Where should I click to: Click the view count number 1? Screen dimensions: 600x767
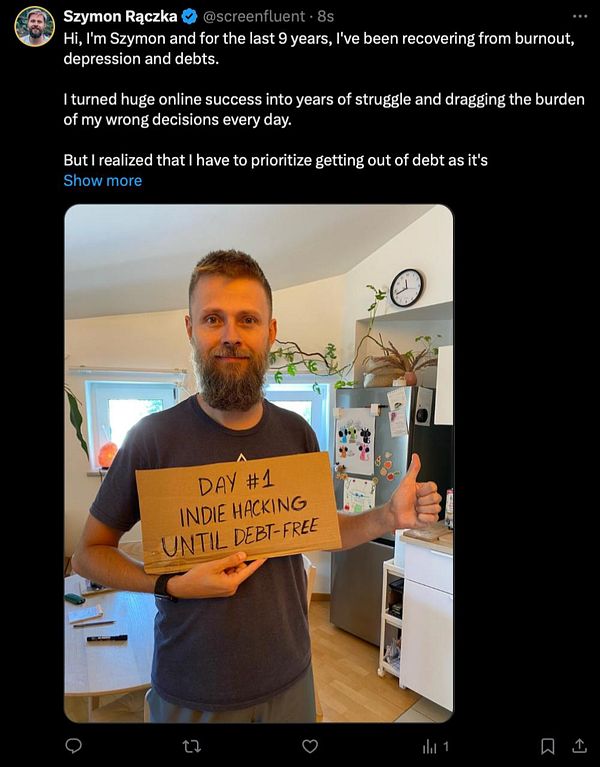445,746
